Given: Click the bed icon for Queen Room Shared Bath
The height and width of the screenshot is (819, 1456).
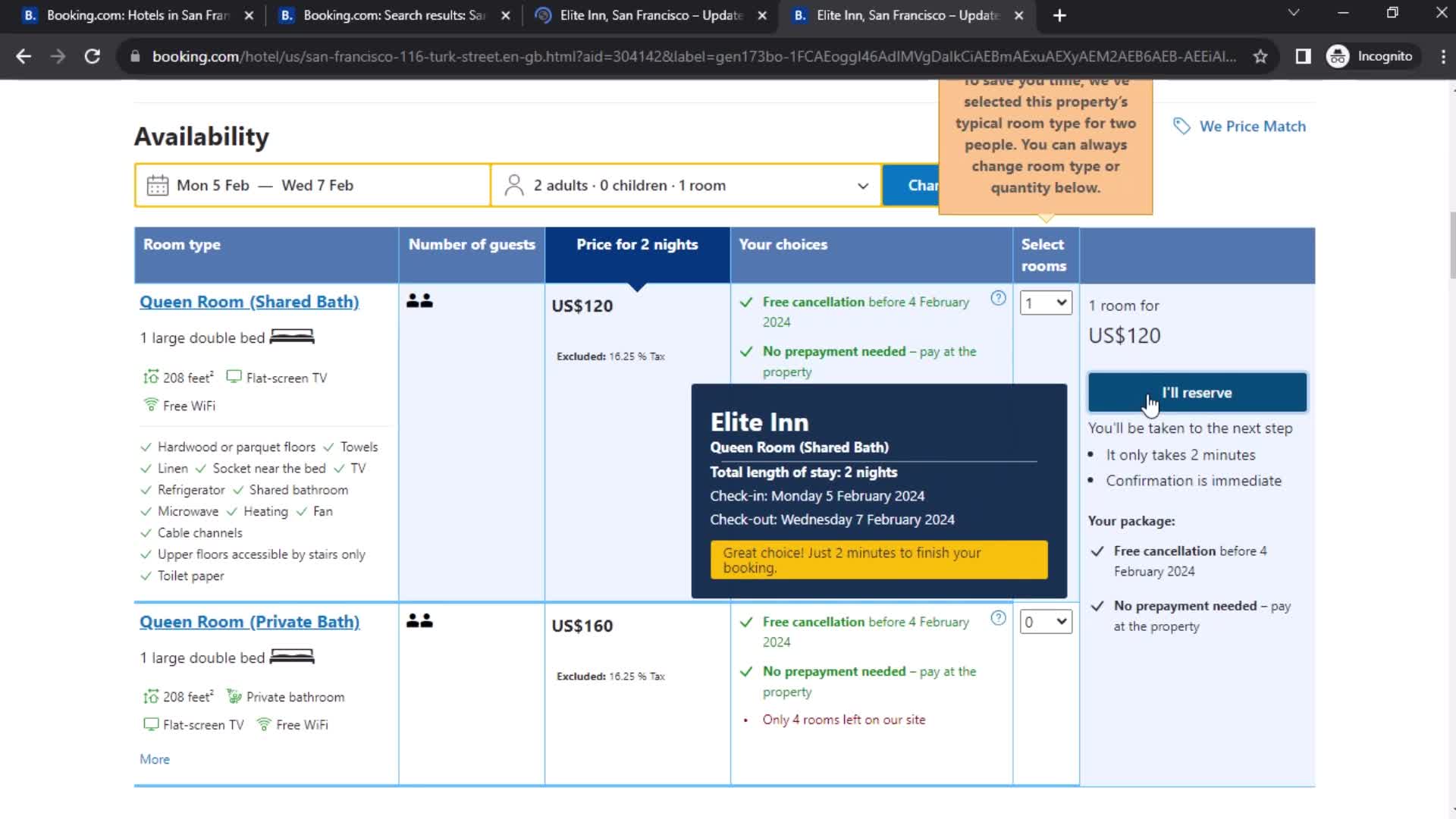Looking at the screenshot, I should pyautogui.click(x=292, y=337).
